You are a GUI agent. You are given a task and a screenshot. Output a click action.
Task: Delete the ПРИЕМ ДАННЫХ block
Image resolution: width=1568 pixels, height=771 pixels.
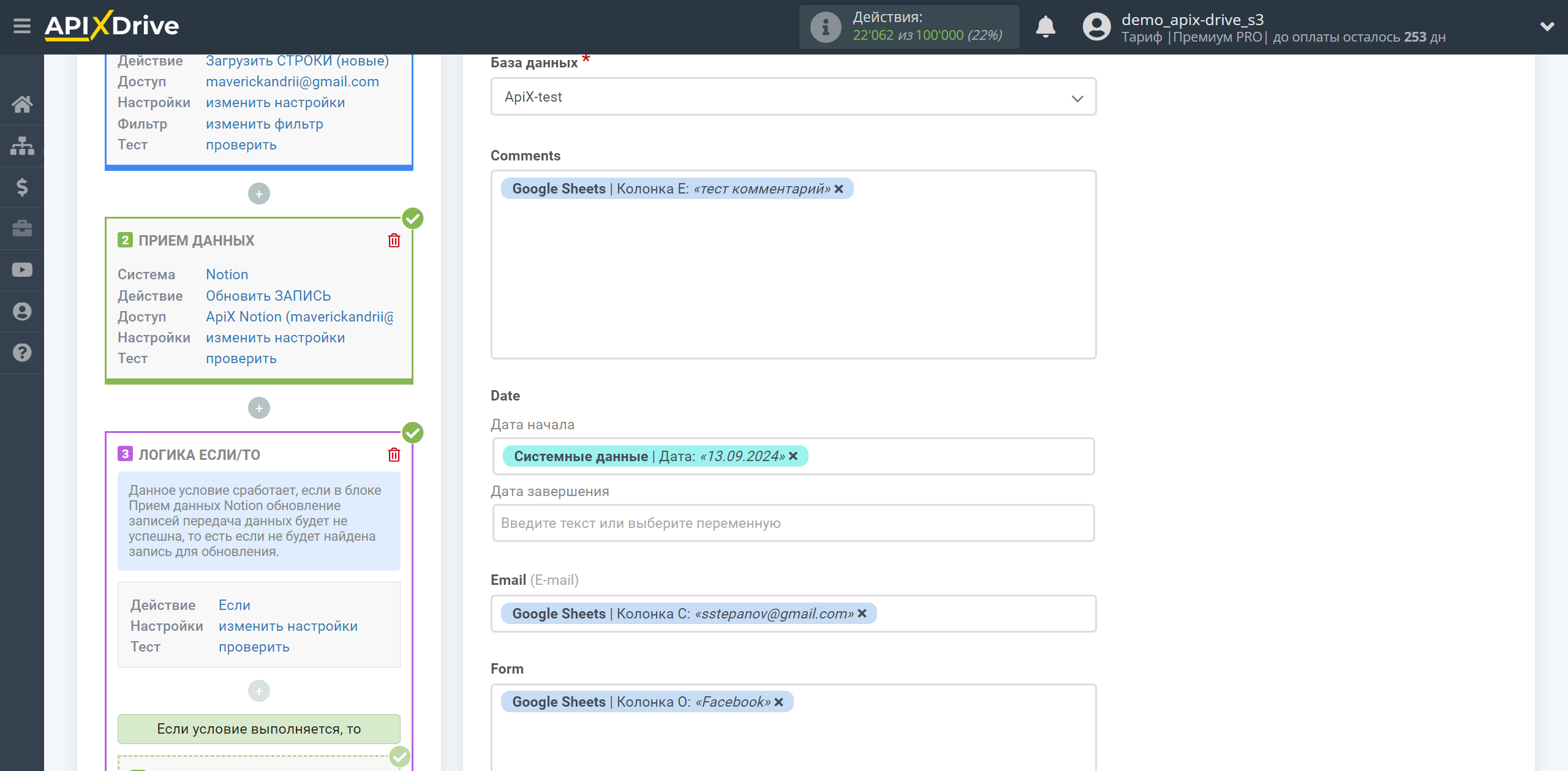coord(394,241)
